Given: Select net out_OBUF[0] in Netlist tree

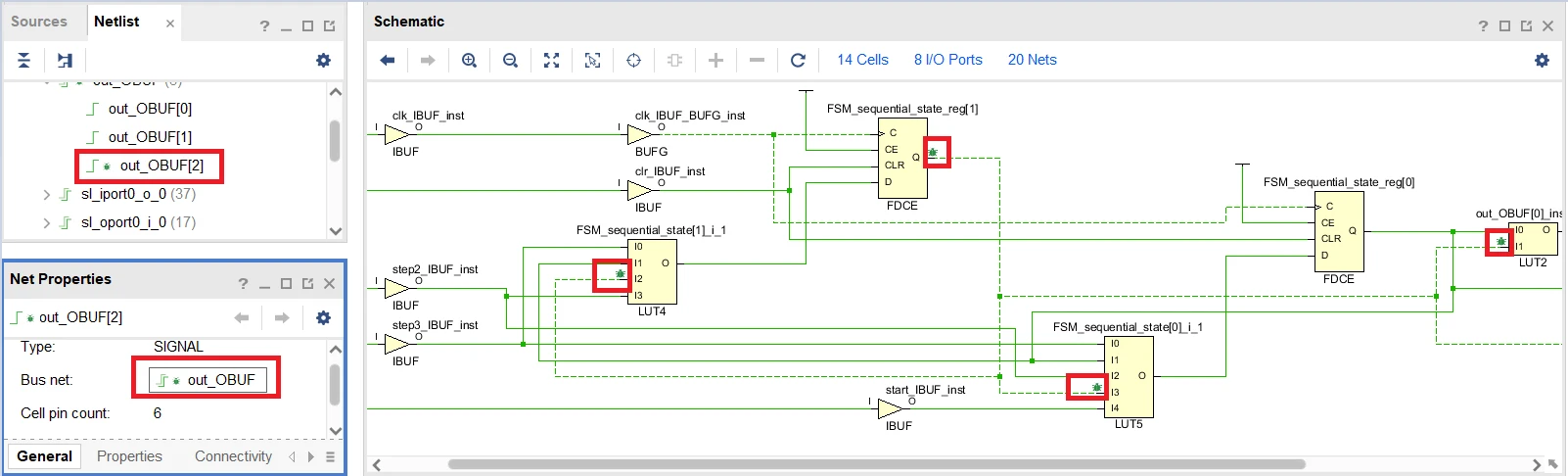Looking at the screenshot, I should click(x=150, y=109).
